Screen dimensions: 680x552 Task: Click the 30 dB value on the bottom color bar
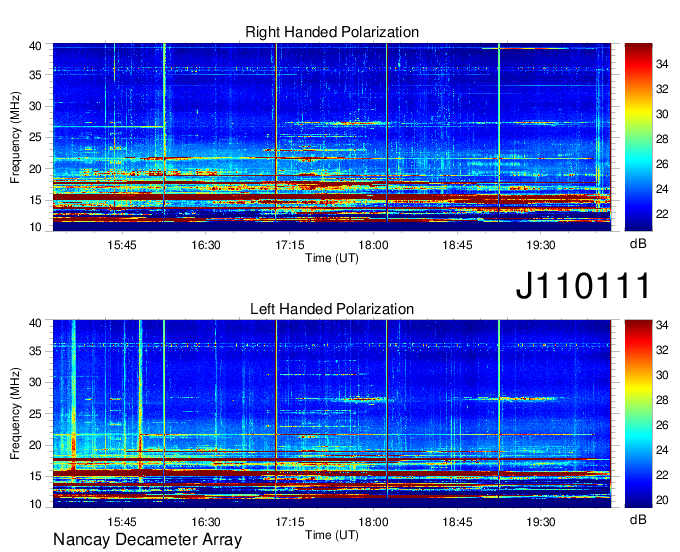(662, 375)
